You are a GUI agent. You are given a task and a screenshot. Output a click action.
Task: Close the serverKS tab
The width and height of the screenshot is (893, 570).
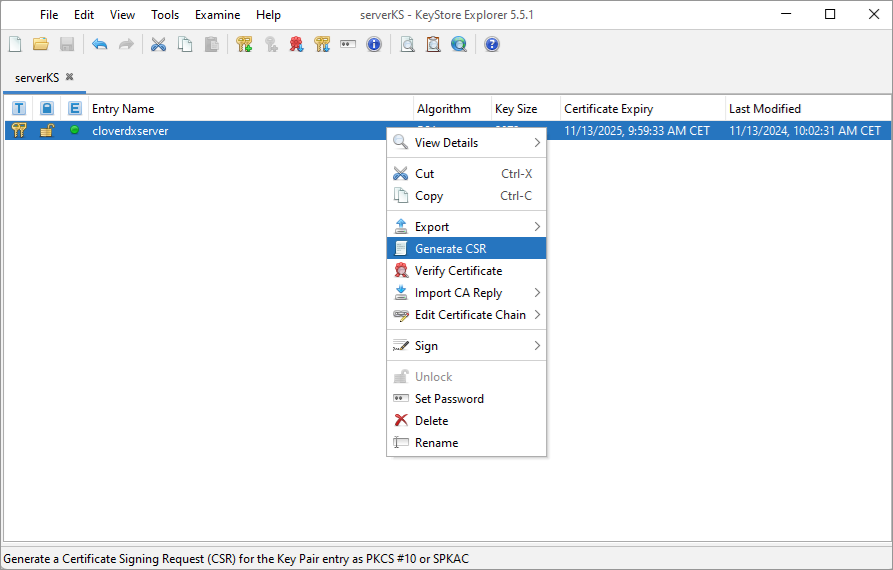pos(70,77)
